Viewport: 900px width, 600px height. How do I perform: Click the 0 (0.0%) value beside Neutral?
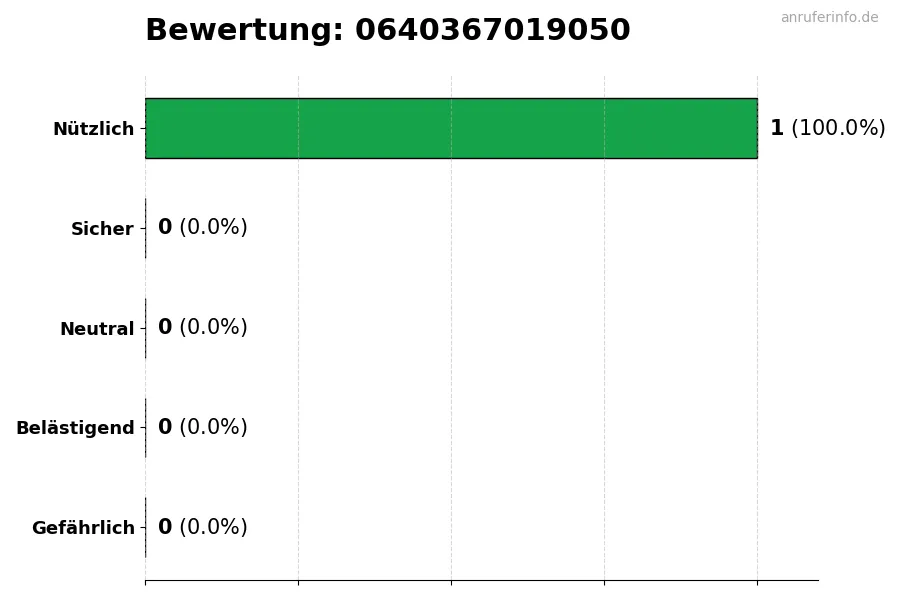click(202, 328)
